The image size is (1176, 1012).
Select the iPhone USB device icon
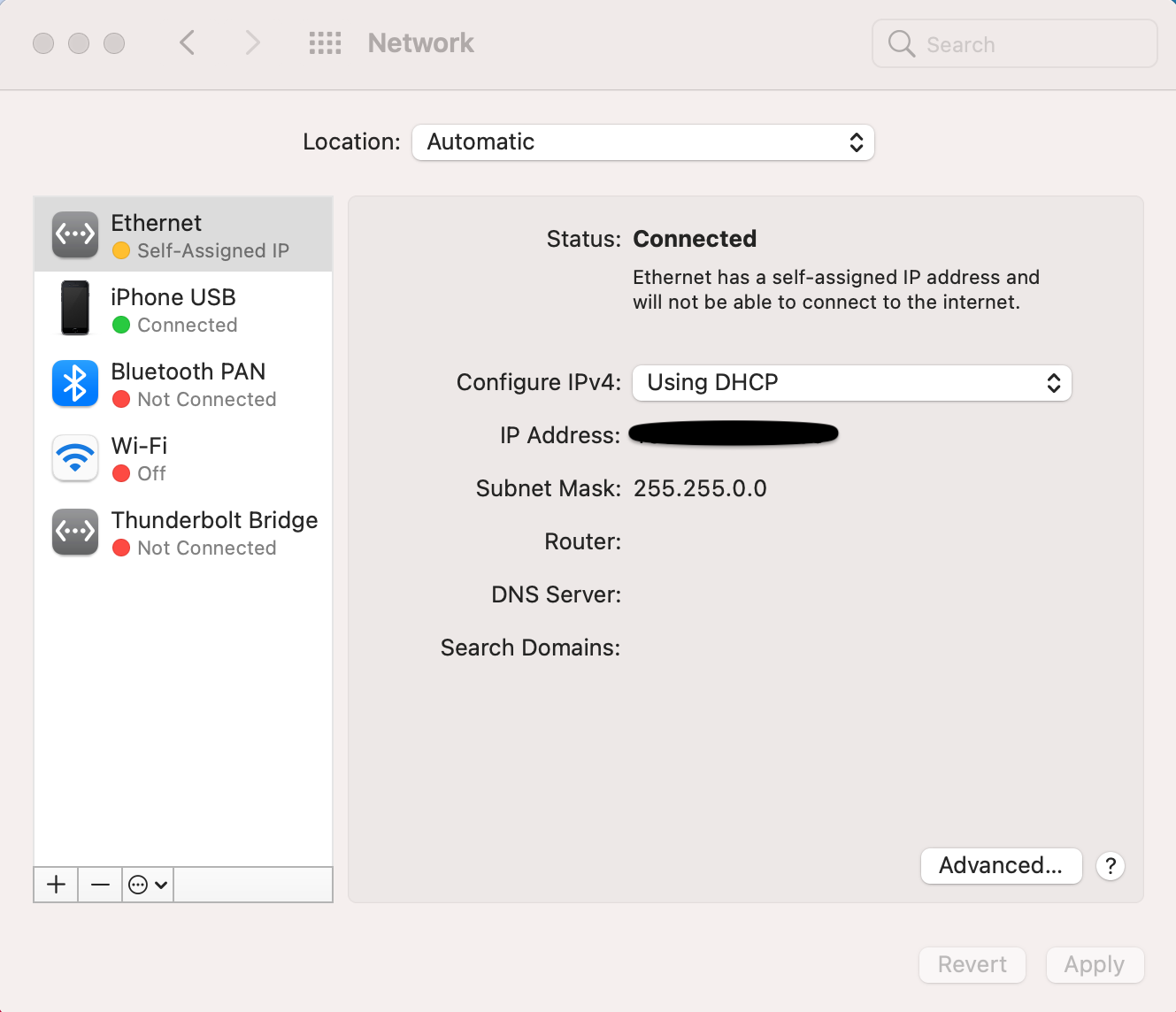click(75, 308)
